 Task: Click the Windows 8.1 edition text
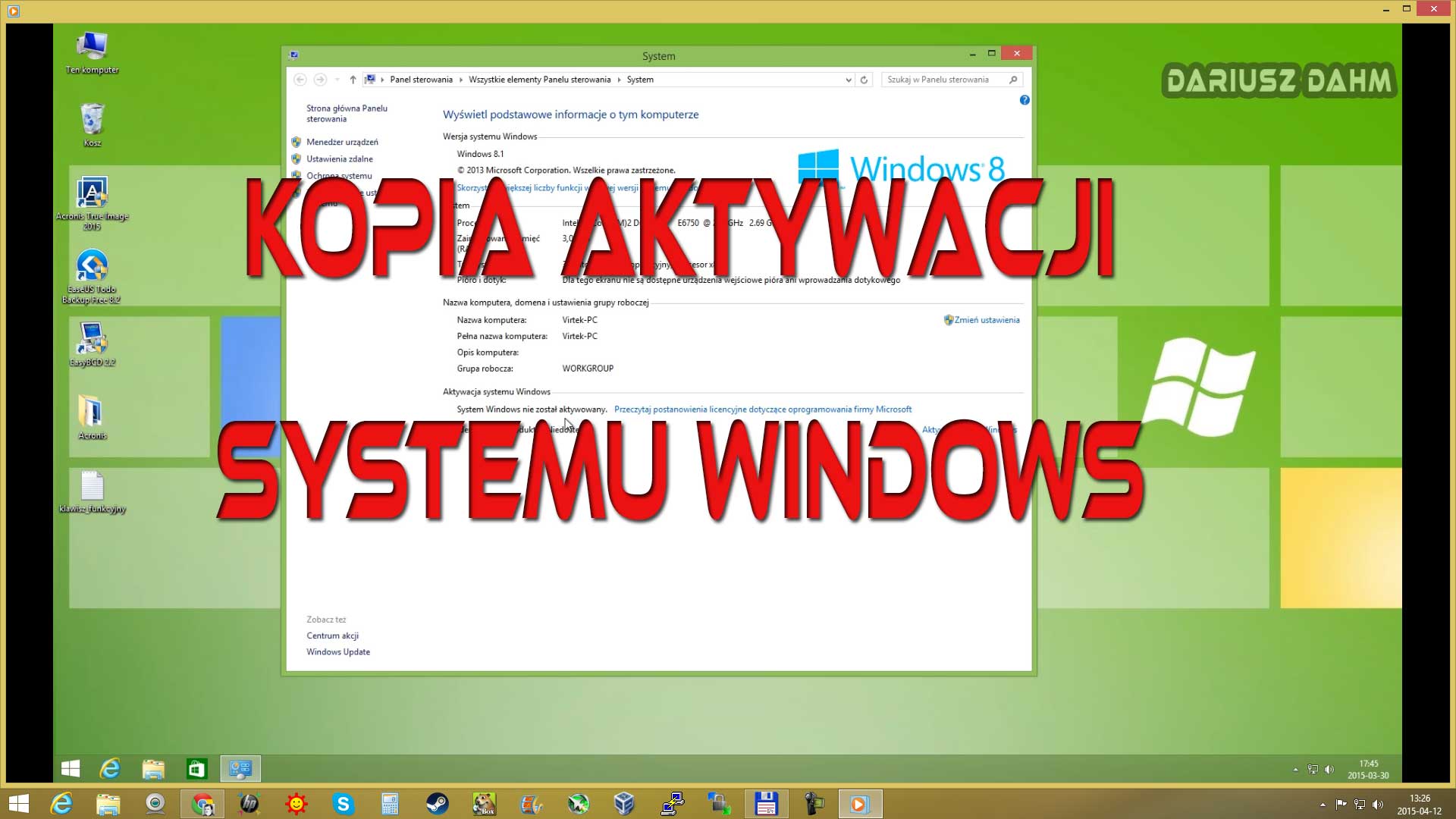tap(480, 154)
